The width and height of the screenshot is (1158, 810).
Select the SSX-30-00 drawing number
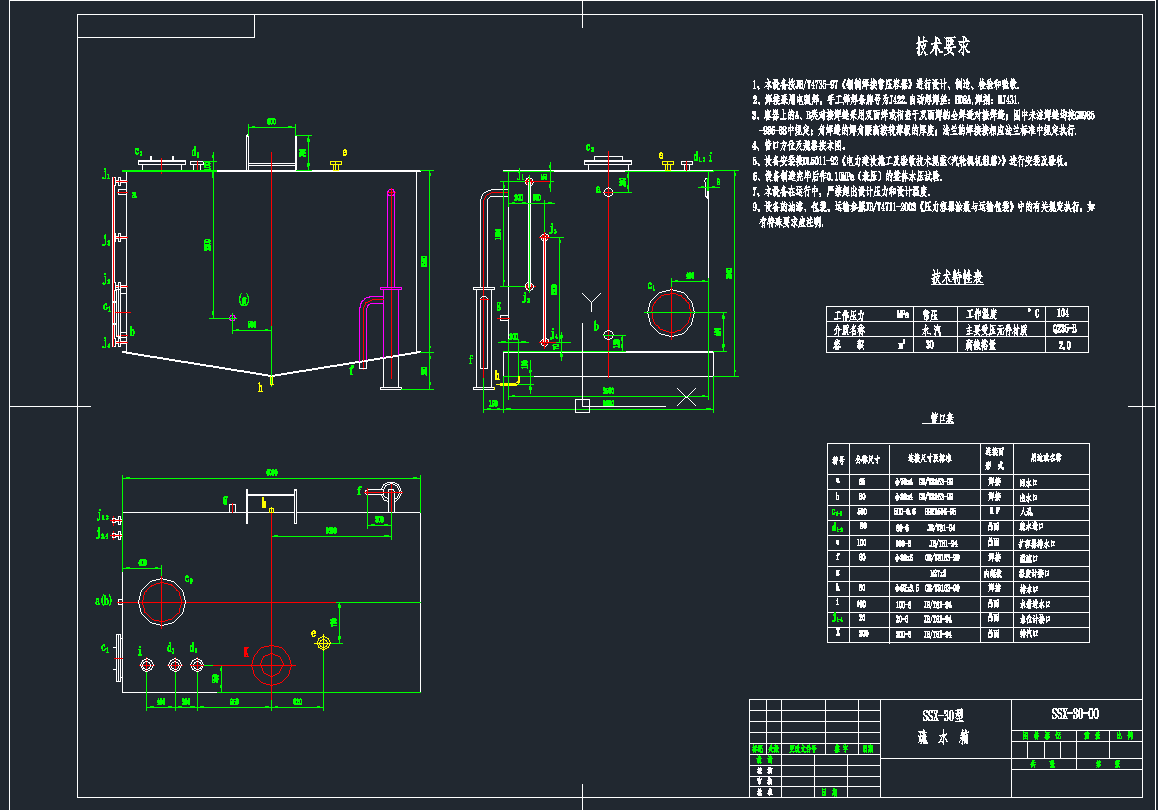click(1076, 711)
